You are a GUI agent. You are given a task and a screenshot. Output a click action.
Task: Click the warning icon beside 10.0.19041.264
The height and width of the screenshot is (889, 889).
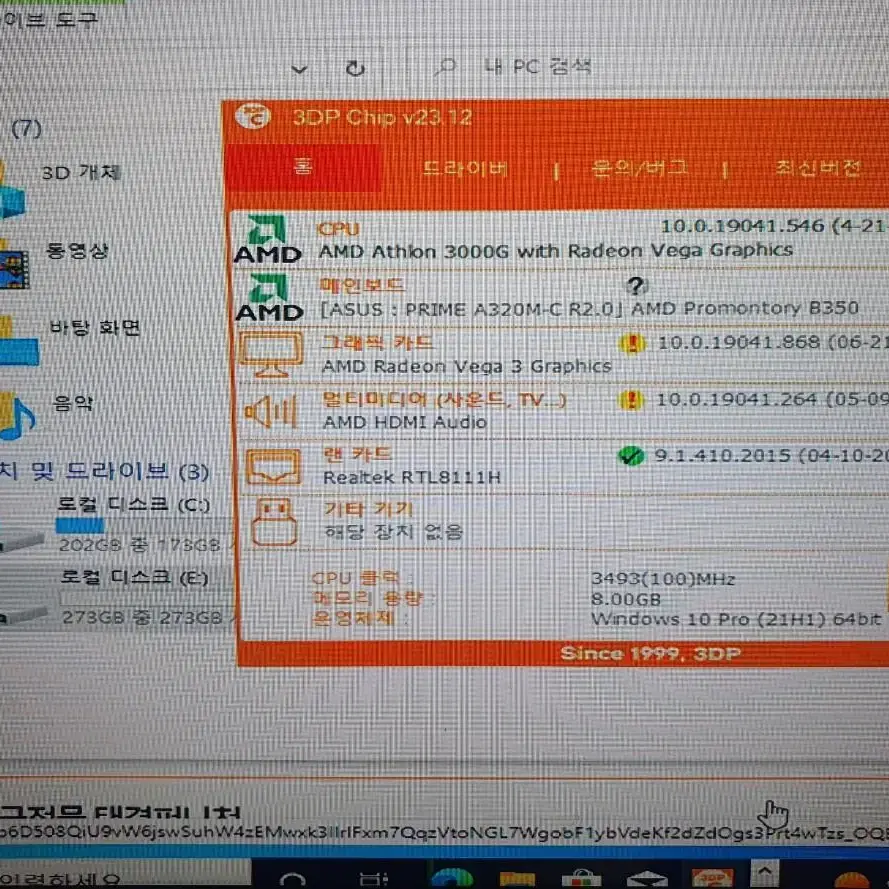[x=631, y=400]
